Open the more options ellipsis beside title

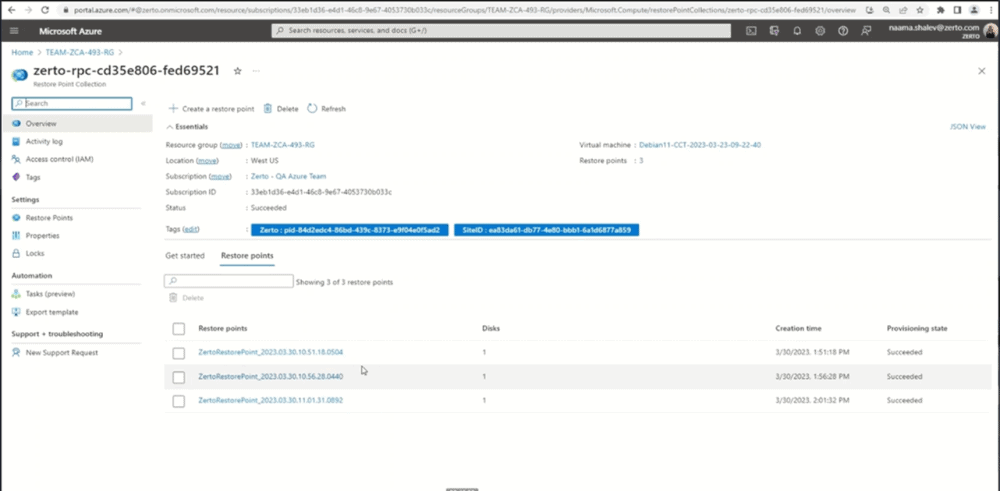pos(256,71)
